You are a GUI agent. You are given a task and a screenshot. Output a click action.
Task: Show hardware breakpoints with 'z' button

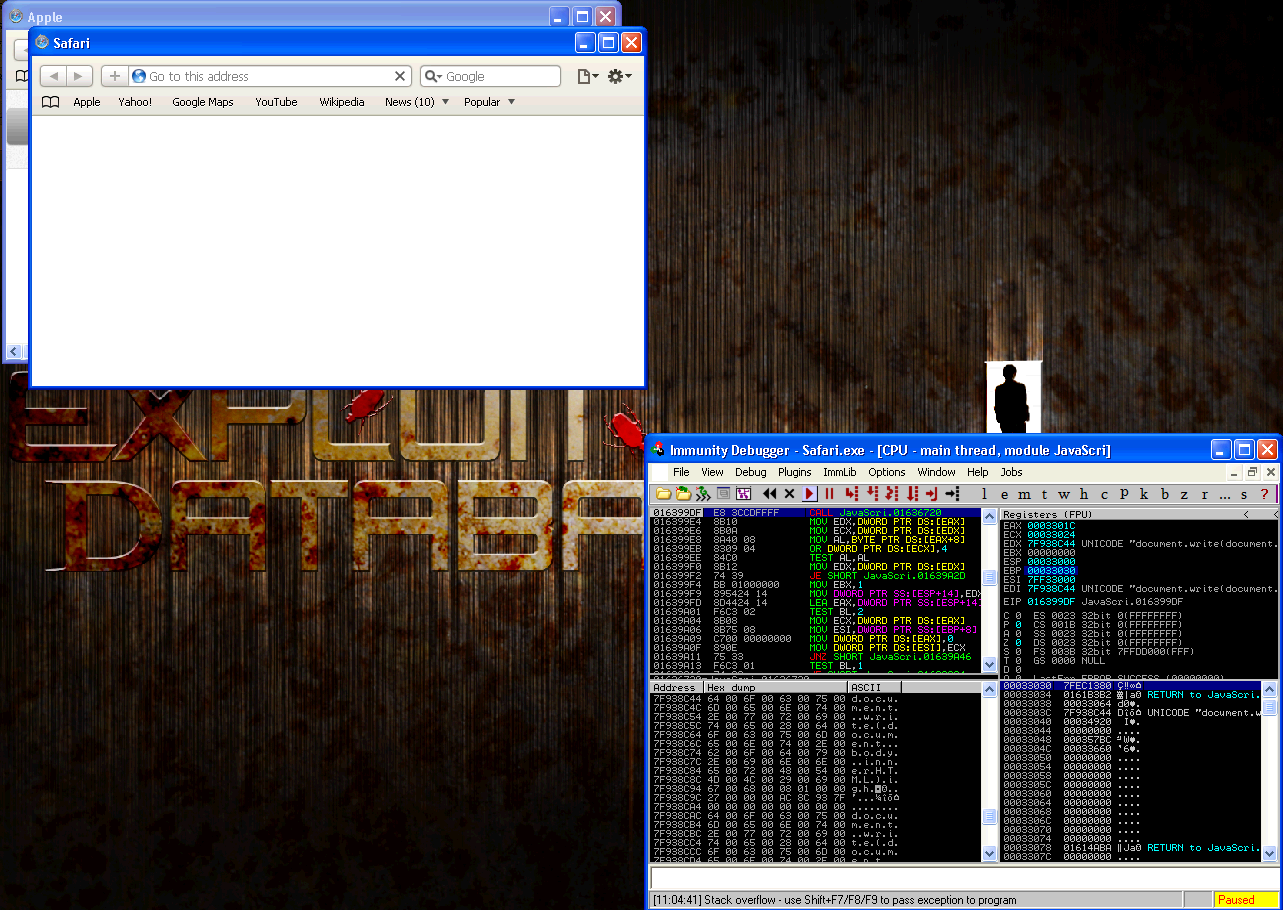(1184, 494)
